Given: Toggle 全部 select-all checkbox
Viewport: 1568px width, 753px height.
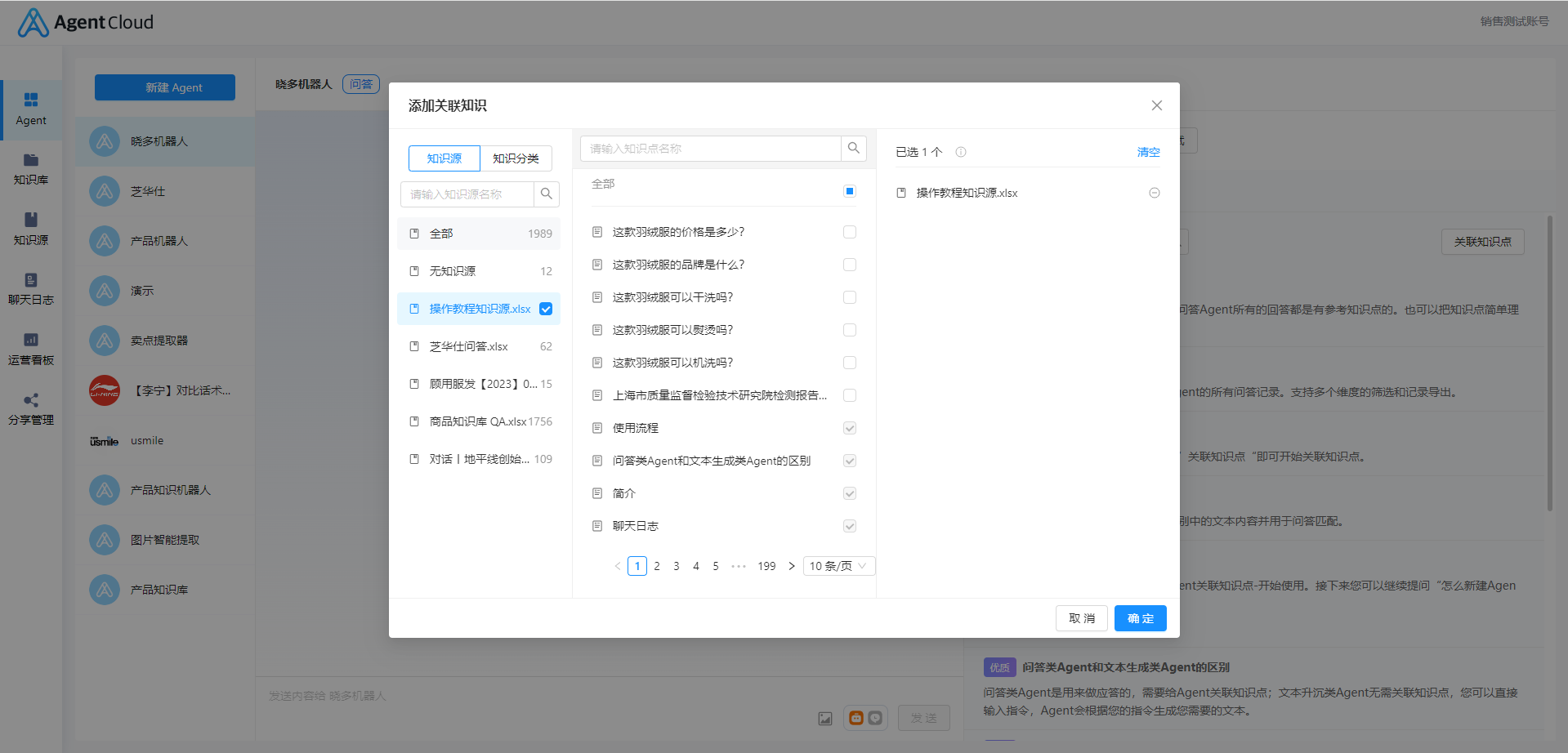Looking at the screenshot, I should pyautogui.click(x=850, y=191).
